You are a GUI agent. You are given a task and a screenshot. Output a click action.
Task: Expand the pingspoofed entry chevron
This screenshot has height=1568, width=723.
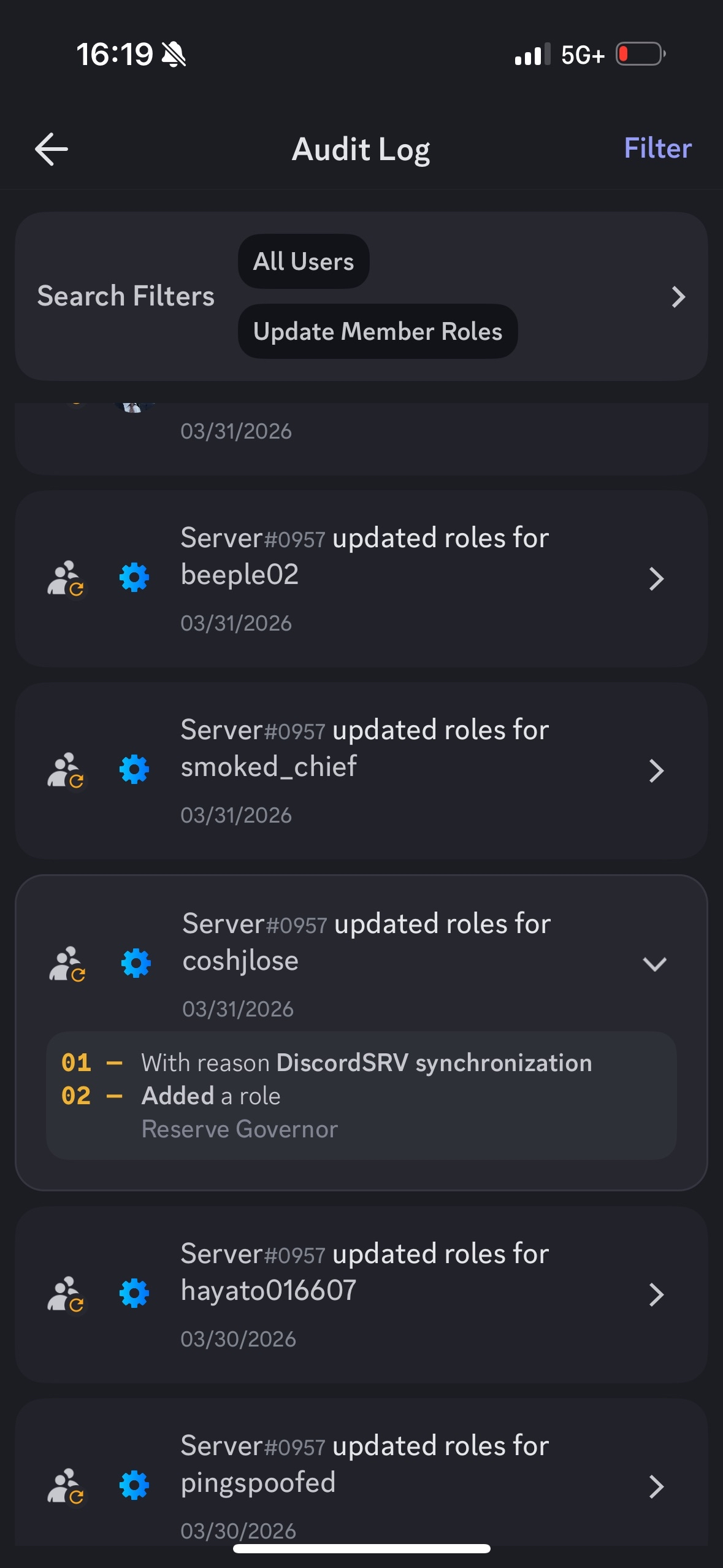tap(656, 1486)
